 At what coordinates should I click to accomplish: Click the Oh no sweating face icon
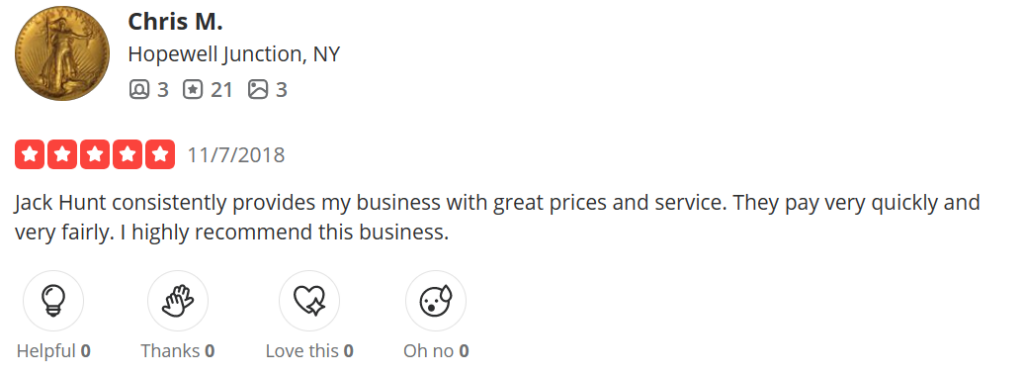click(x=436, y=301)
